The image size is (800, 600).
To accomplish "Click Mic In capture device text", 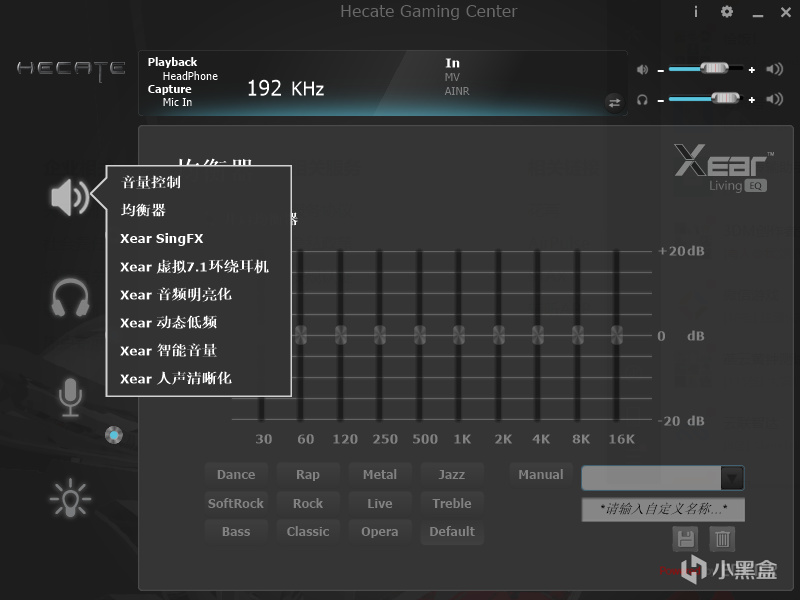I will pyautogui.click(x=177, y=102).
